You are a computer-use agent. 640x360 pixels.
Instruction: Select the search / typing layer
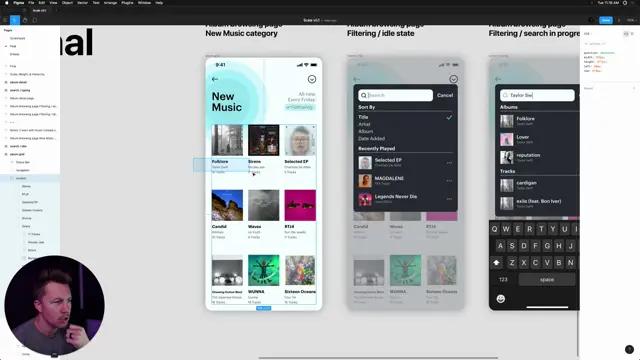20,90
